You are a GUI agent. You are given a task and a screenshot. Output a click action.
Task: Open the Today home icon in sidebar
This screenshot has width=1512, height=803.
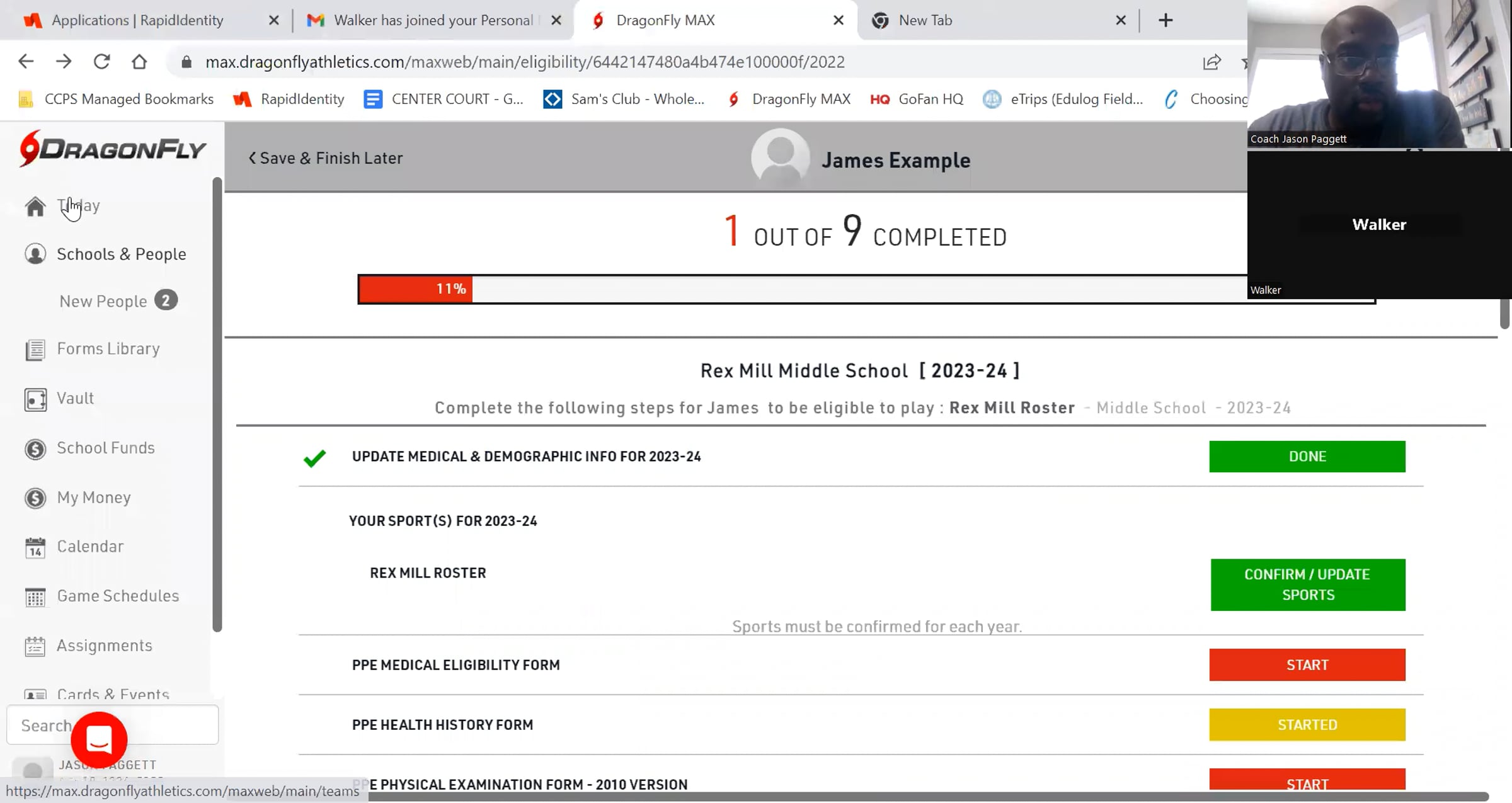[35, 207]
